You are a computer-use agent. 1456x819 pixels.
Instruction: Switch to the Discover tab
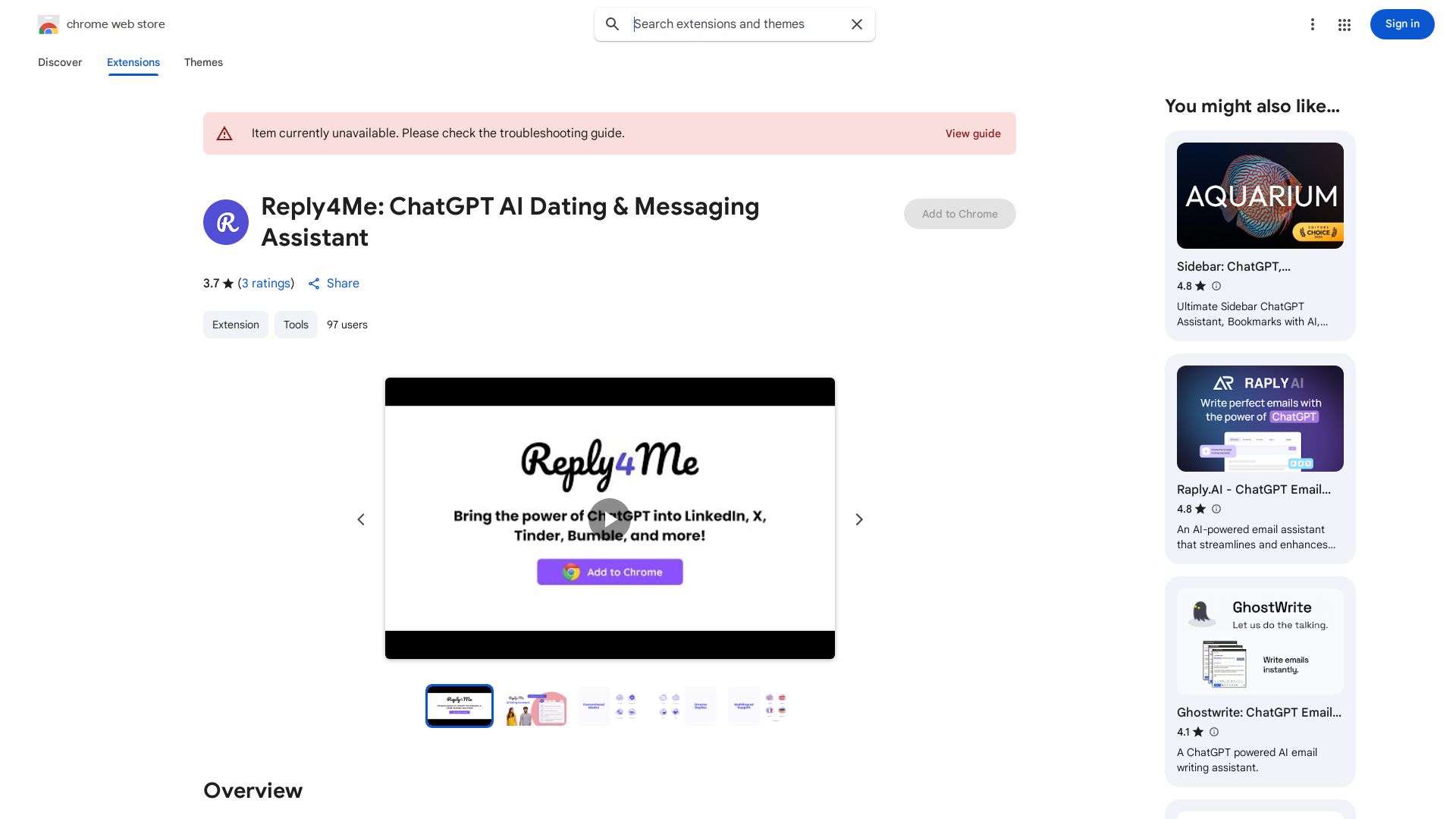coord(60,62)
